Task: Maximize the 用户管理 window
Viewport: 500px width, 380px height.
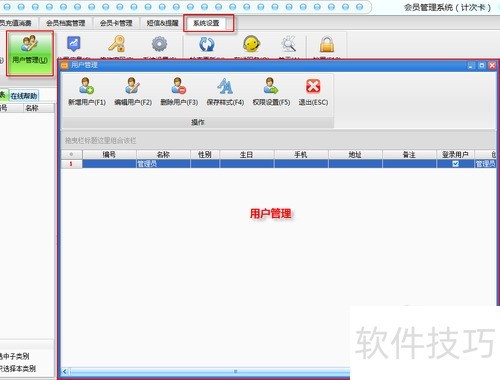Action: pyautogui.click(x=482, y=66)
